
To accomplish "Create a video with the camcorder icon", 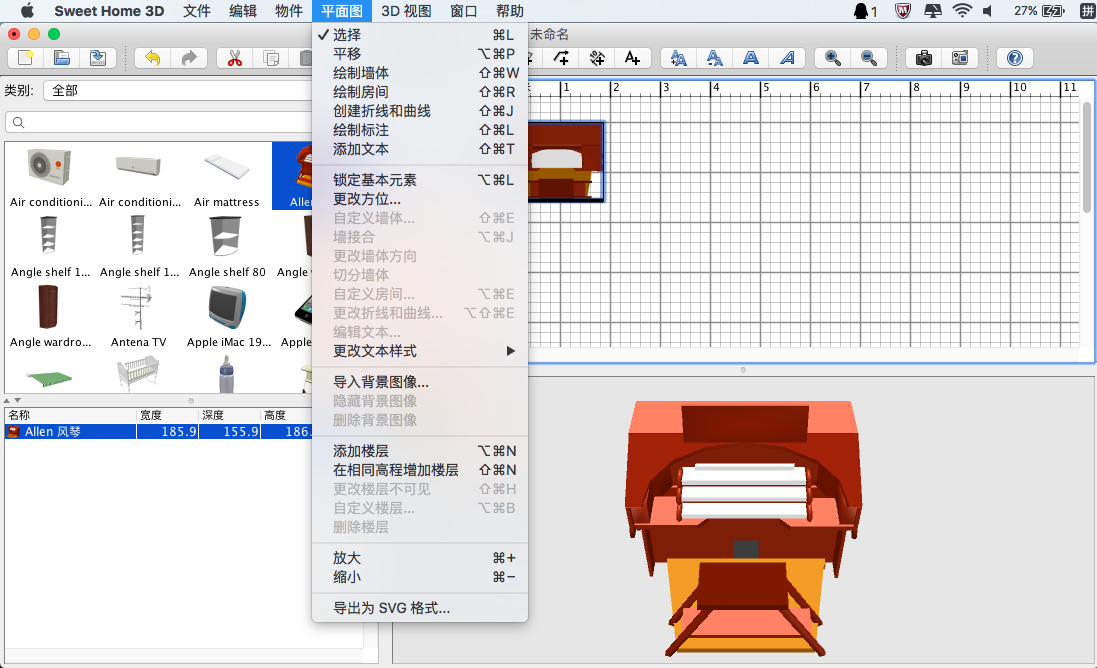I will [960, 57].
